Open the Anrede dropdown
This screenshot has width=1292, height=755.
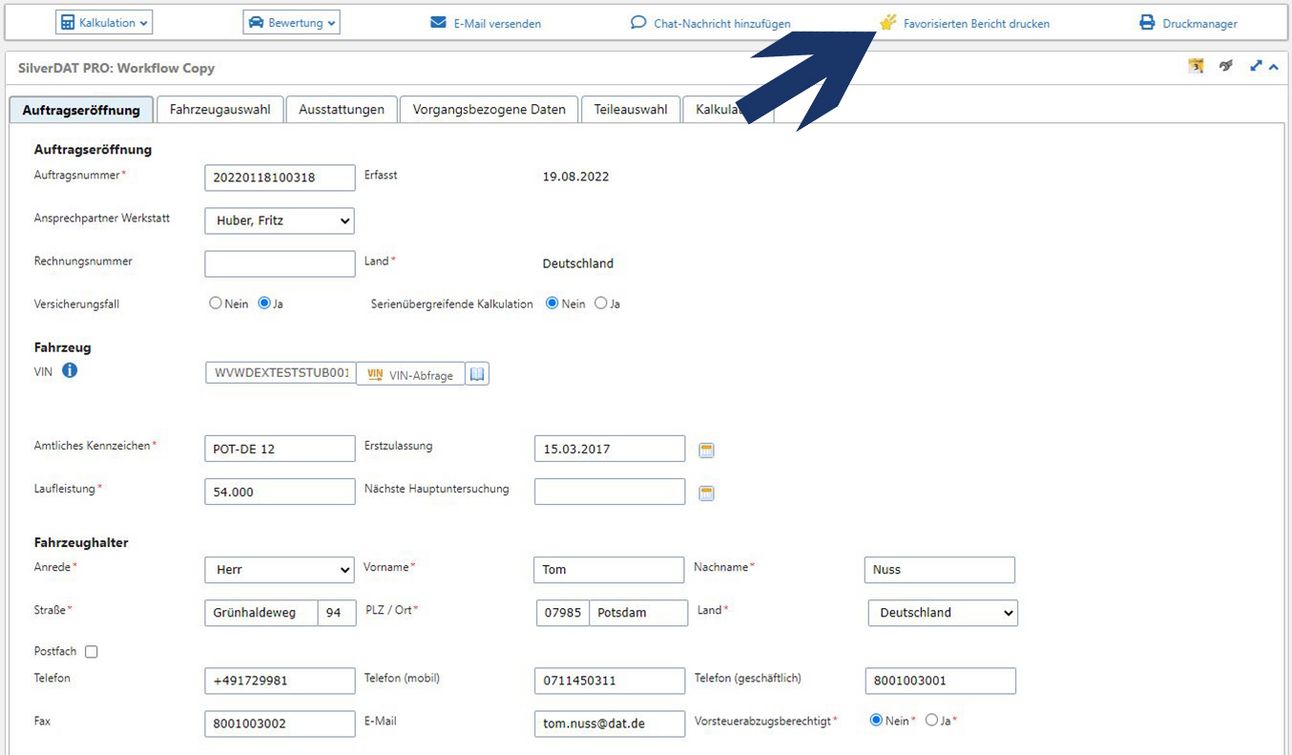279,570
